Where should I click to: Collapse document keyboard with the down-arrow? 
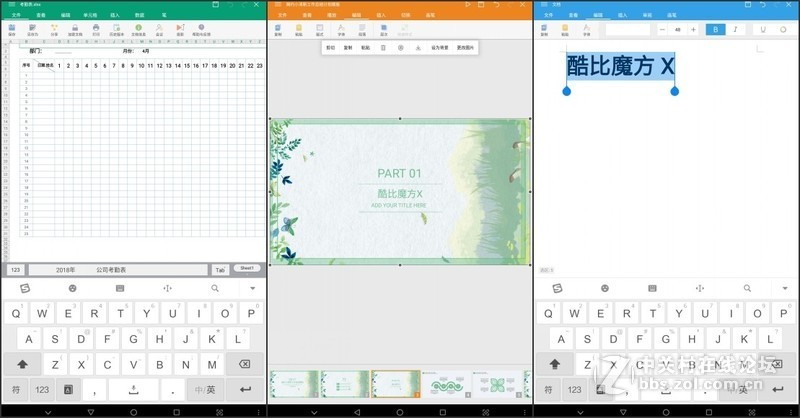[785, 288]
